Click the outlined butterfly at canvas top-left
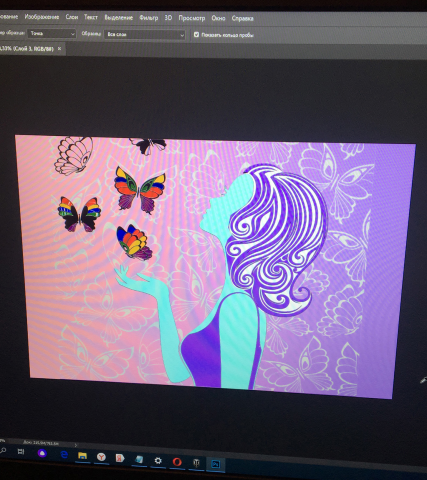The width and height of the screenshot is (427, 480). pyautogui.click(x=74, y=156)
